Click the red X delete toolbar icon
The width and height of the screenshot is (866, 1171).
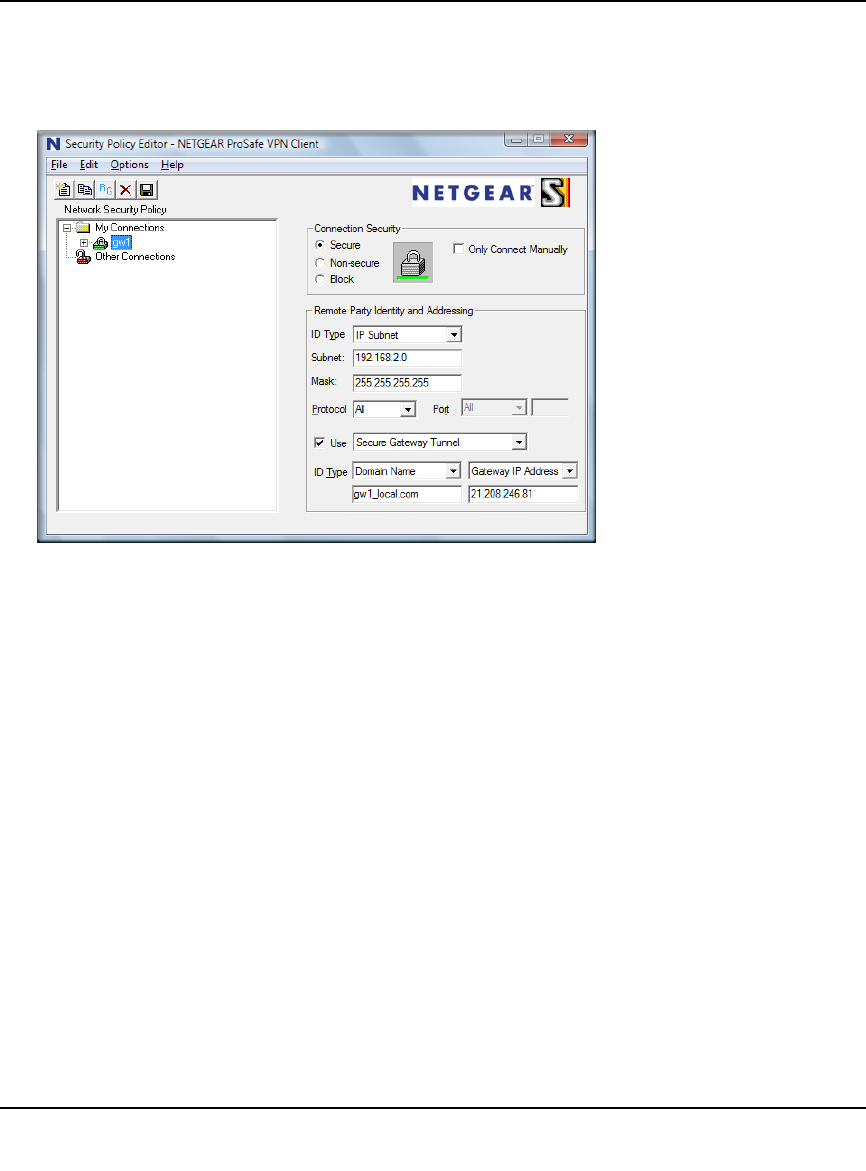pos(126,190)
